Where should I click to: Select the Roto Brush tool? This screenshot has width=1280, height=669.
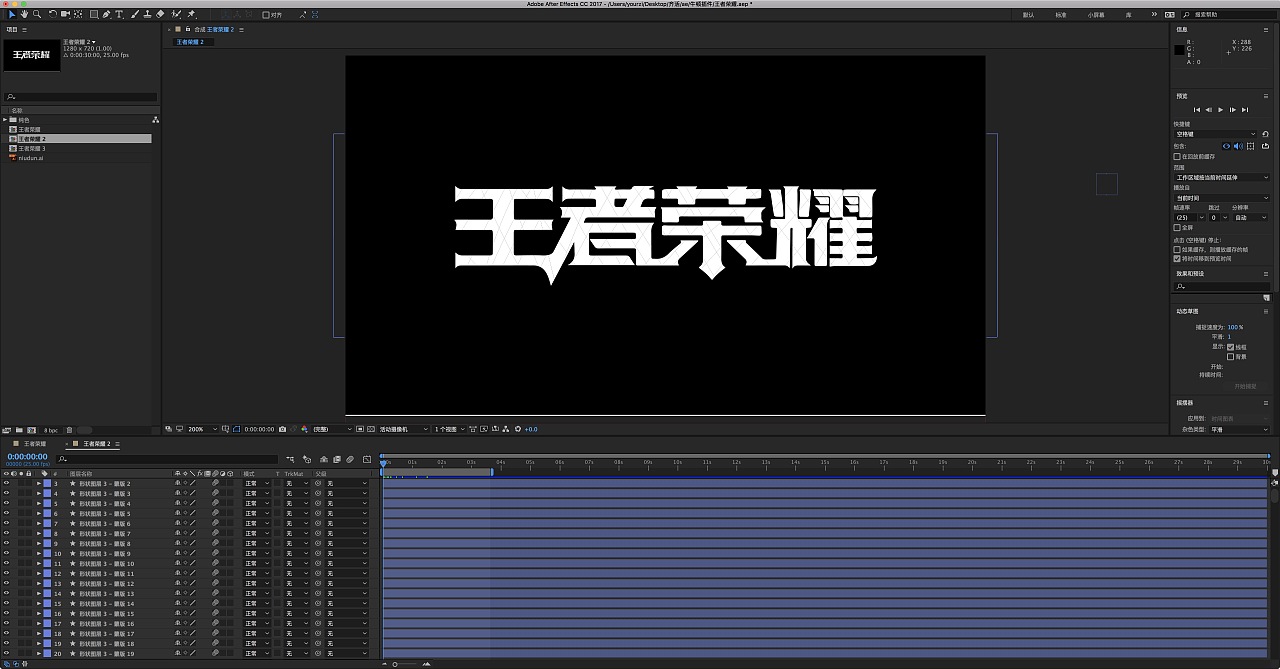[176, 14]
